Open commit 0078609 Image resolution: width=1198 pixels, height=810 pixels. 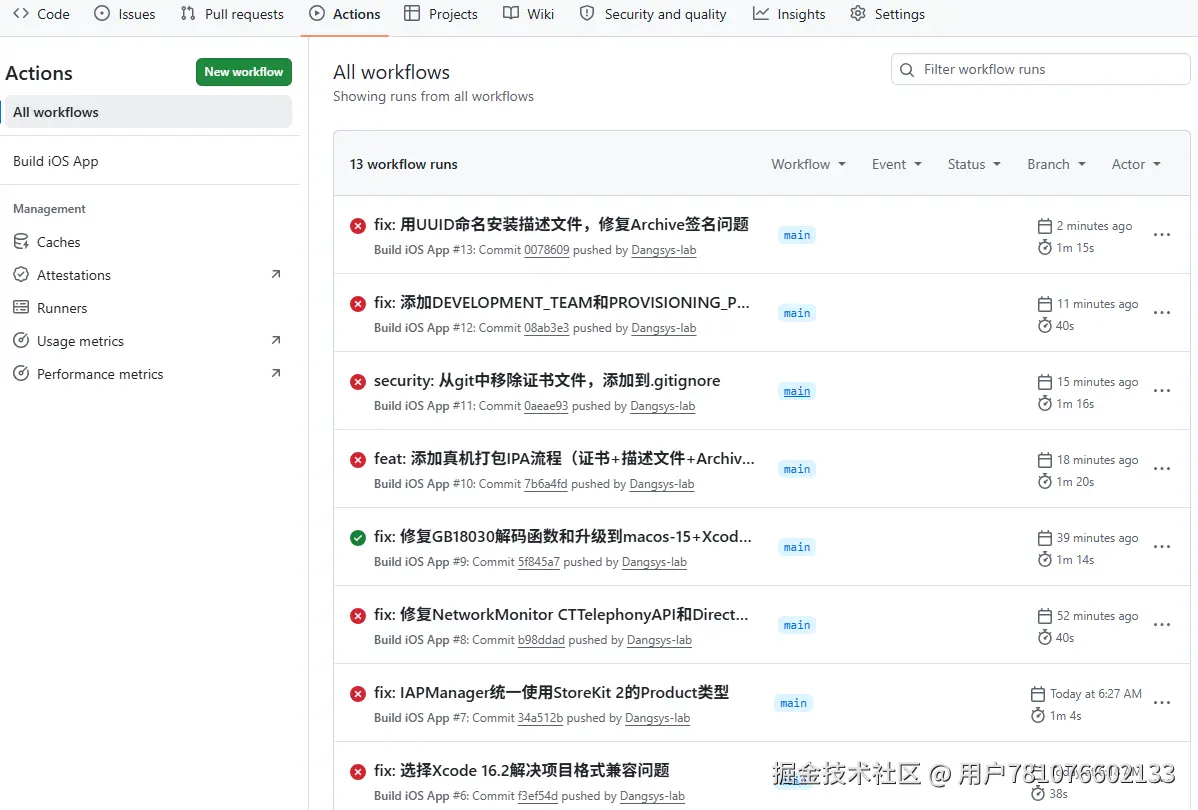546,250
